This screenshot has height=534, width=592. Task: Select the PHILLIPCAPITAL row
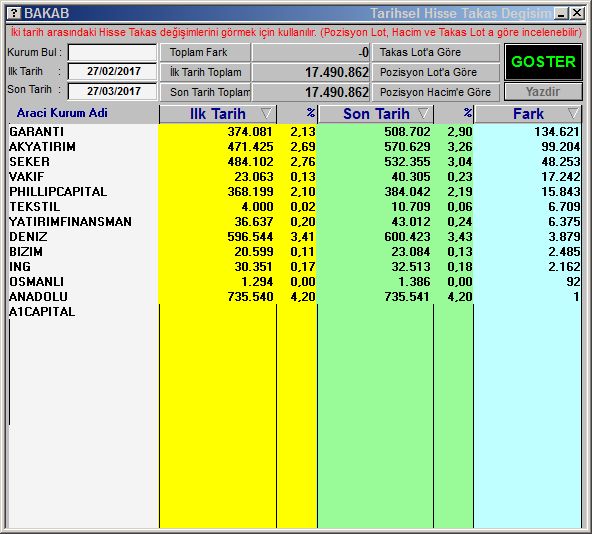tap(294, 191)
